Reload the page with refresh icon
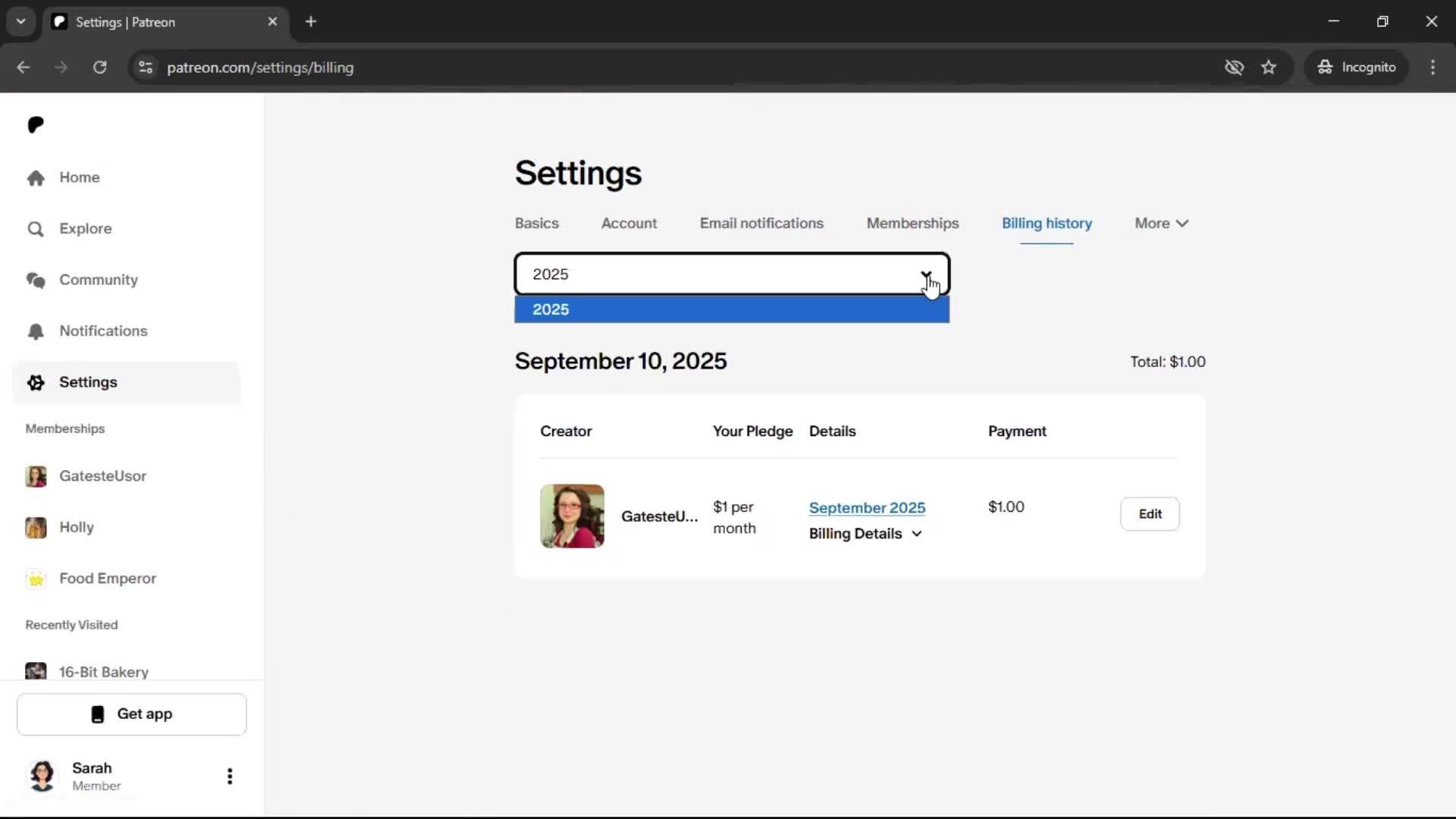1456x819 pixels. [99, 67]
